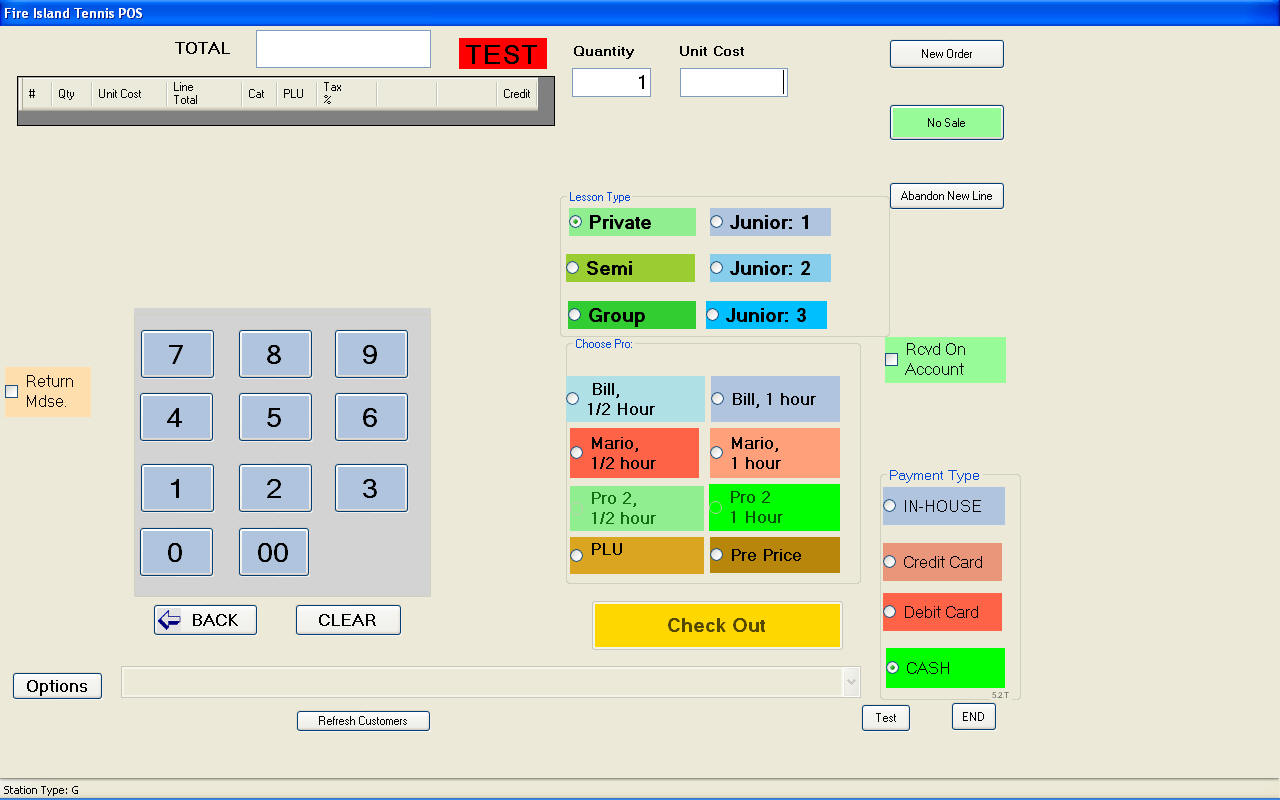Select Mario, 1 hour pro option
The image size is (1280, 800).
717,453
